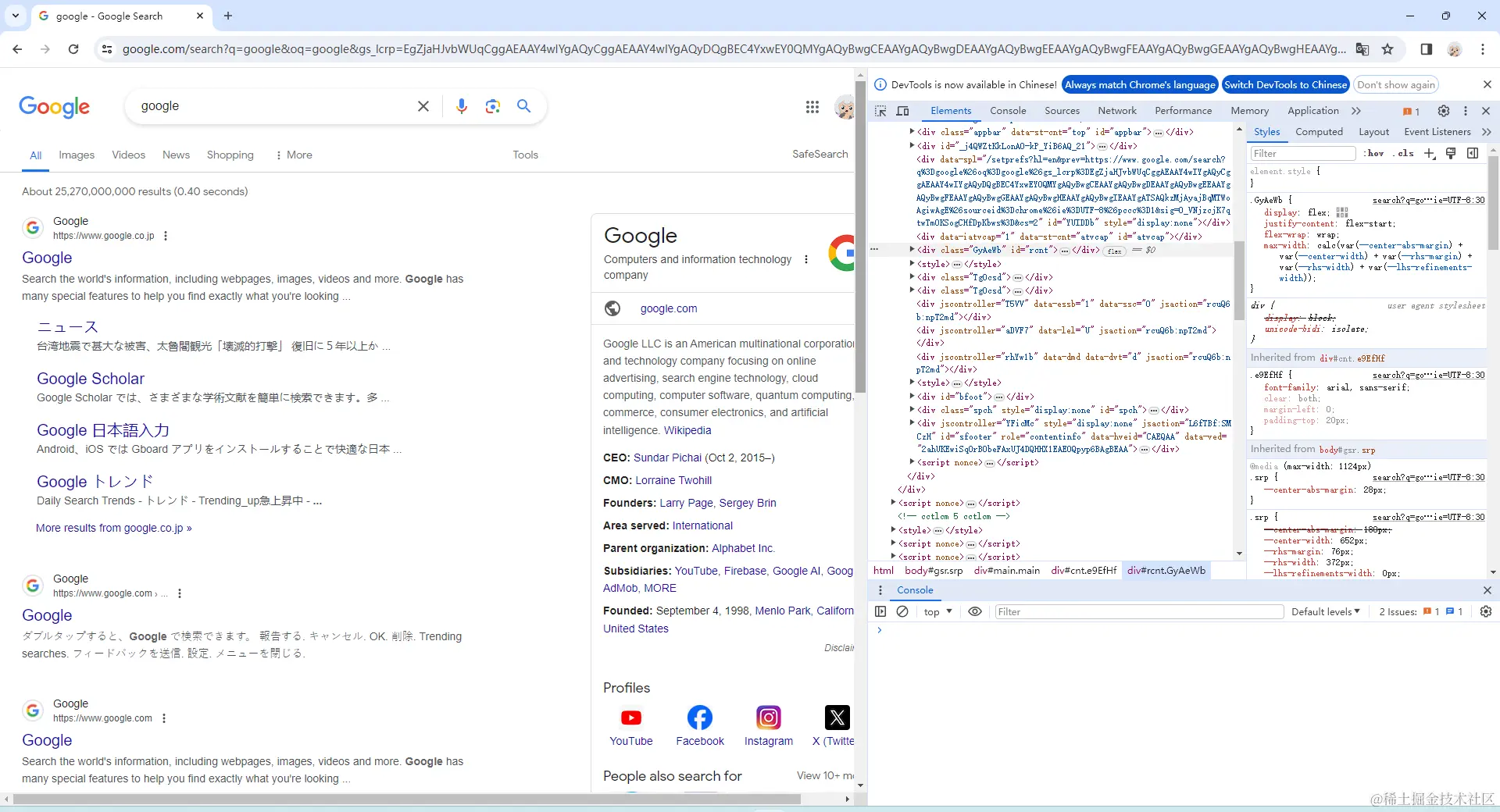Show more Styles sidebar tabs chevron

[x=1486, y=132]
